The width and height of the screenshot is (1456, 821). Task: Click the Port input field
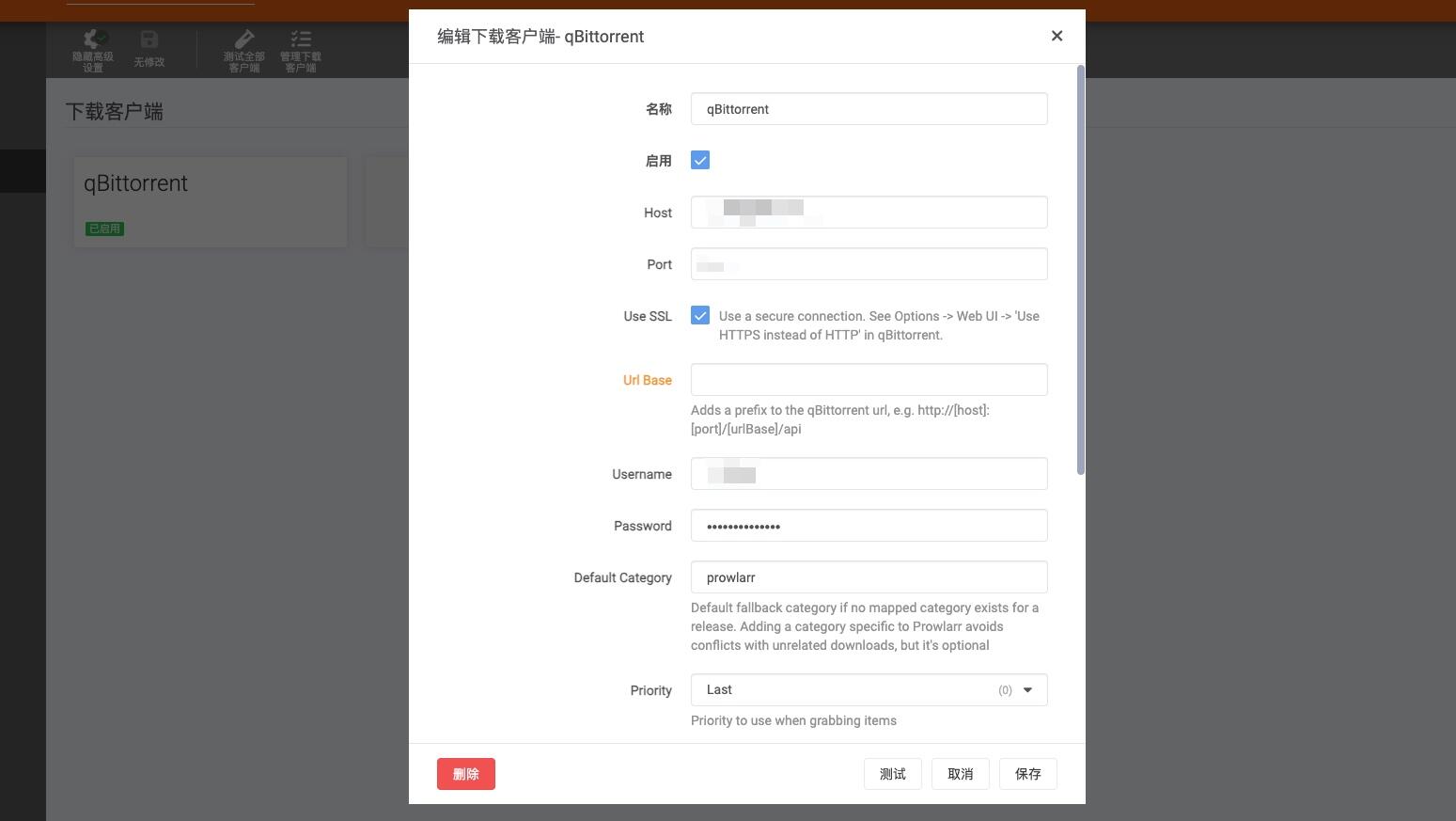(x=869, y=264)
